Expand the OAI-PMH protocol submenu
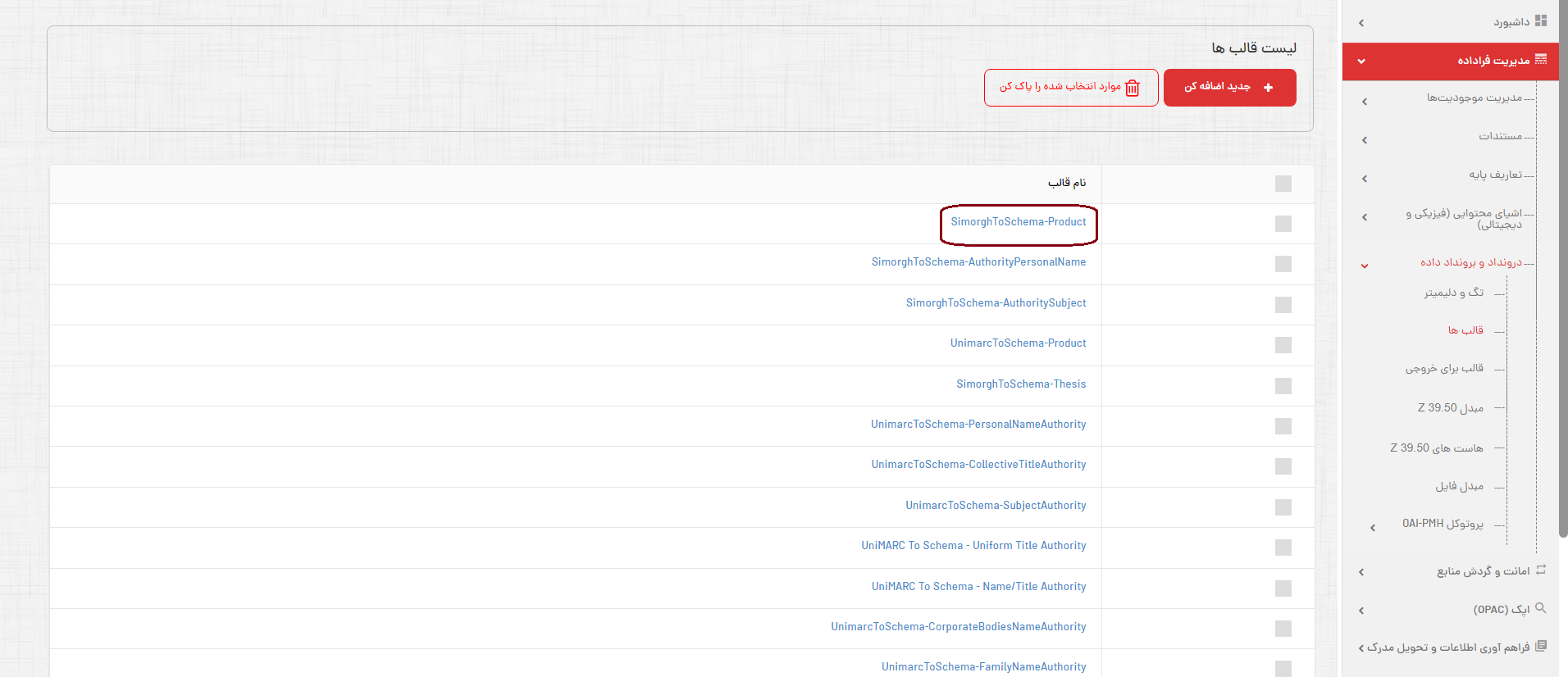 [x=1373, y=528]
